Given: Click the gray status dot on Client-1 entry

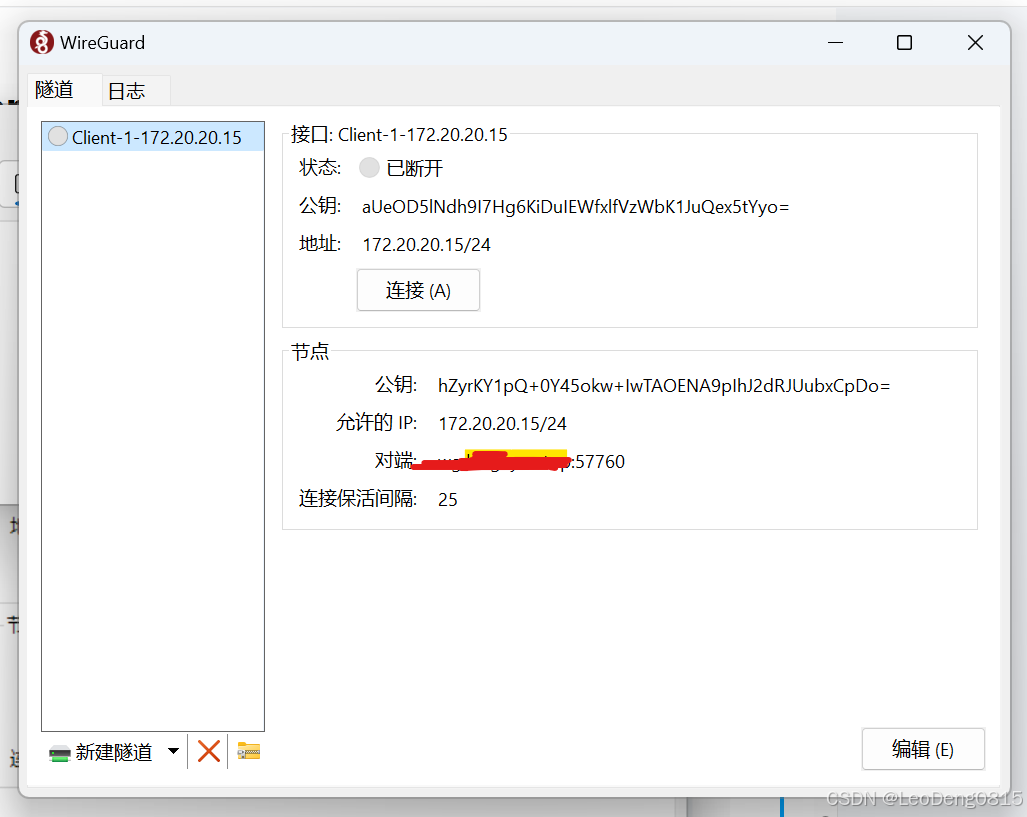Looking at the screenshot, I should click(x=57, y=137).
